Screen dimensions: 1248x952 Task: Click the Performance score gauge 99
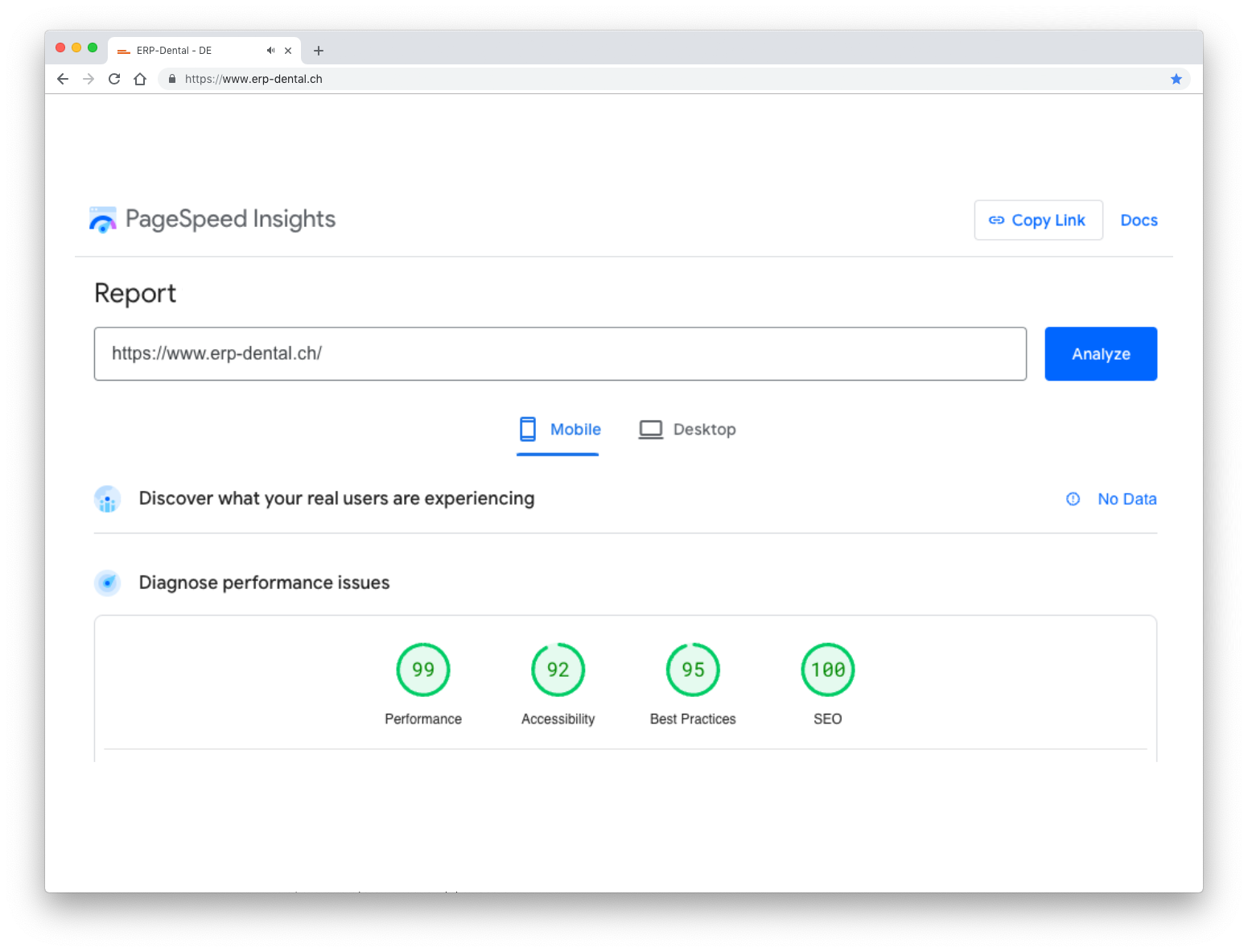pos(423,670)
